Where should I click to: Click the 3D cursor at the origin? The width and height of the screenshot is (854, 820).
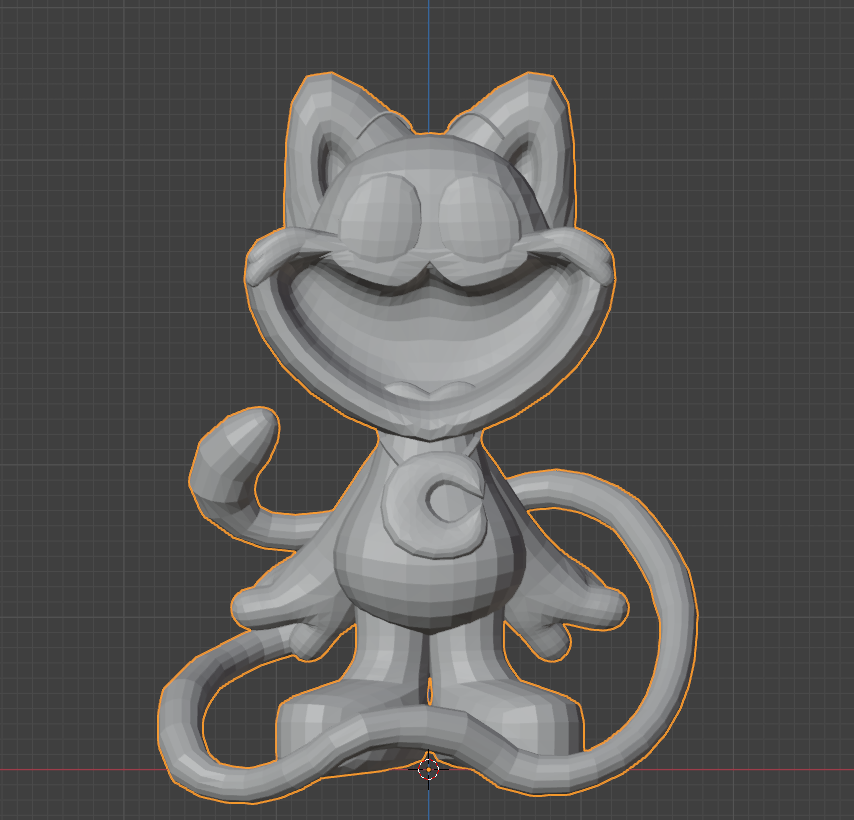(x=429, y=769)
